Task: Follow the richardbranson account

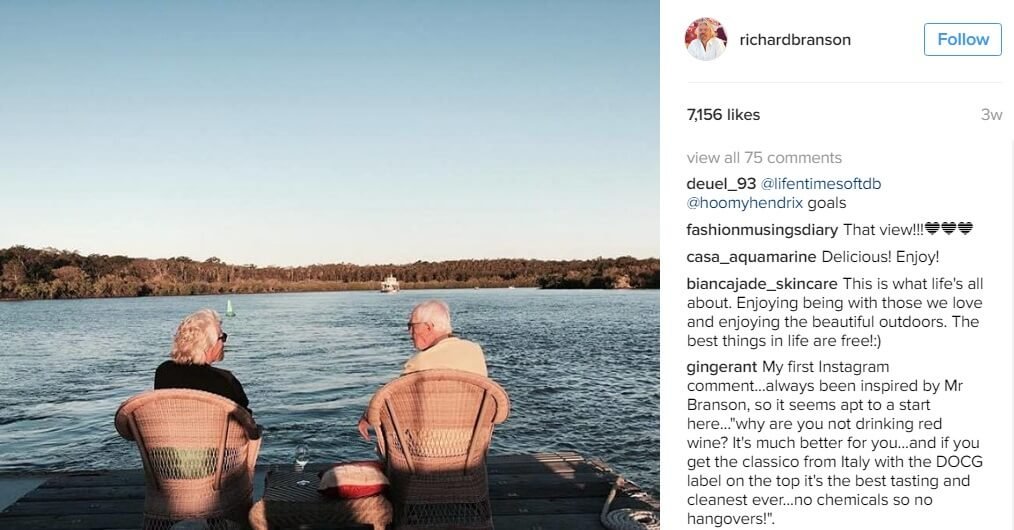Action: [x=962, y=39]
